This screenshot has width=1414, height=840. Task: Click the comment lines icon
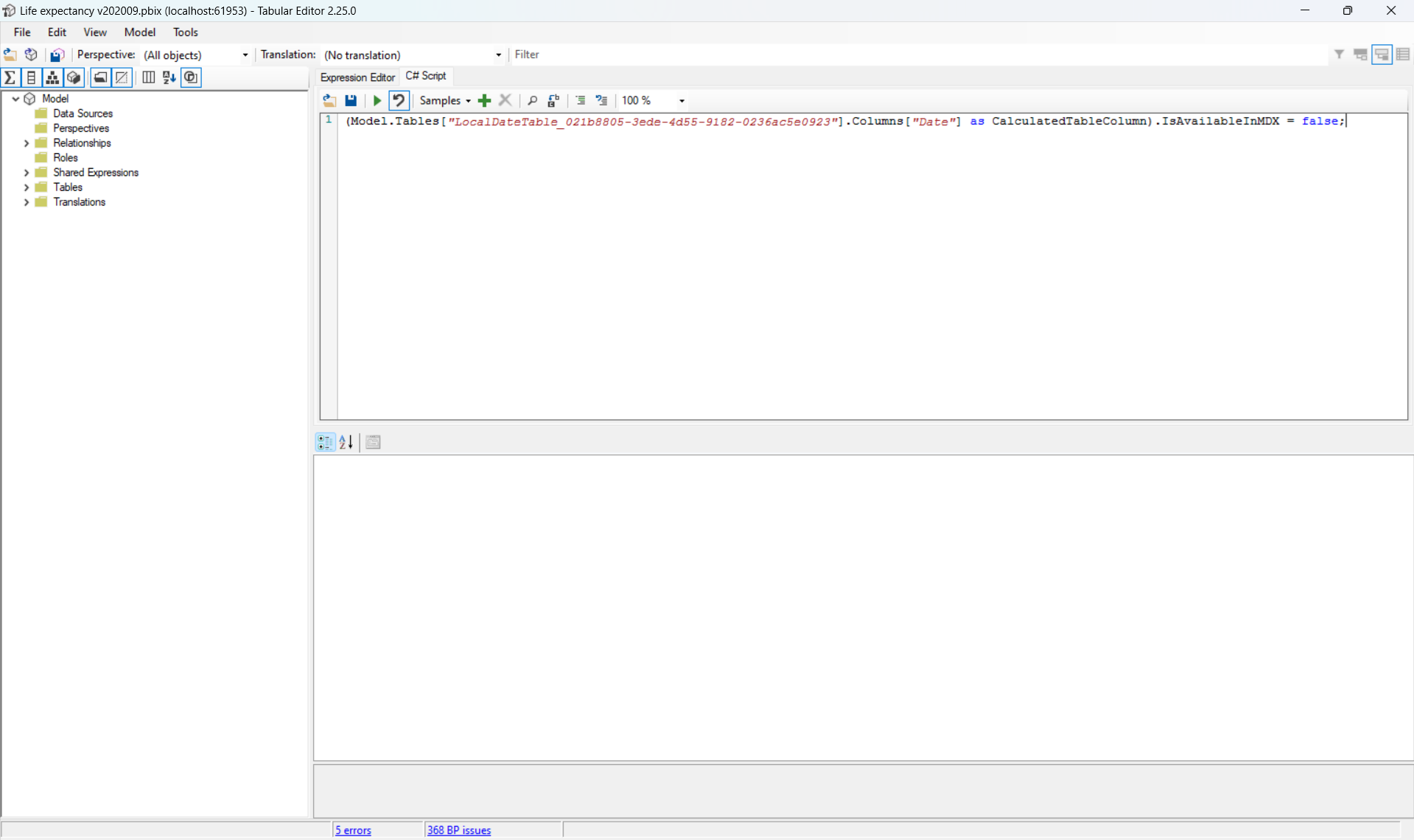click(x=581, y=100)
